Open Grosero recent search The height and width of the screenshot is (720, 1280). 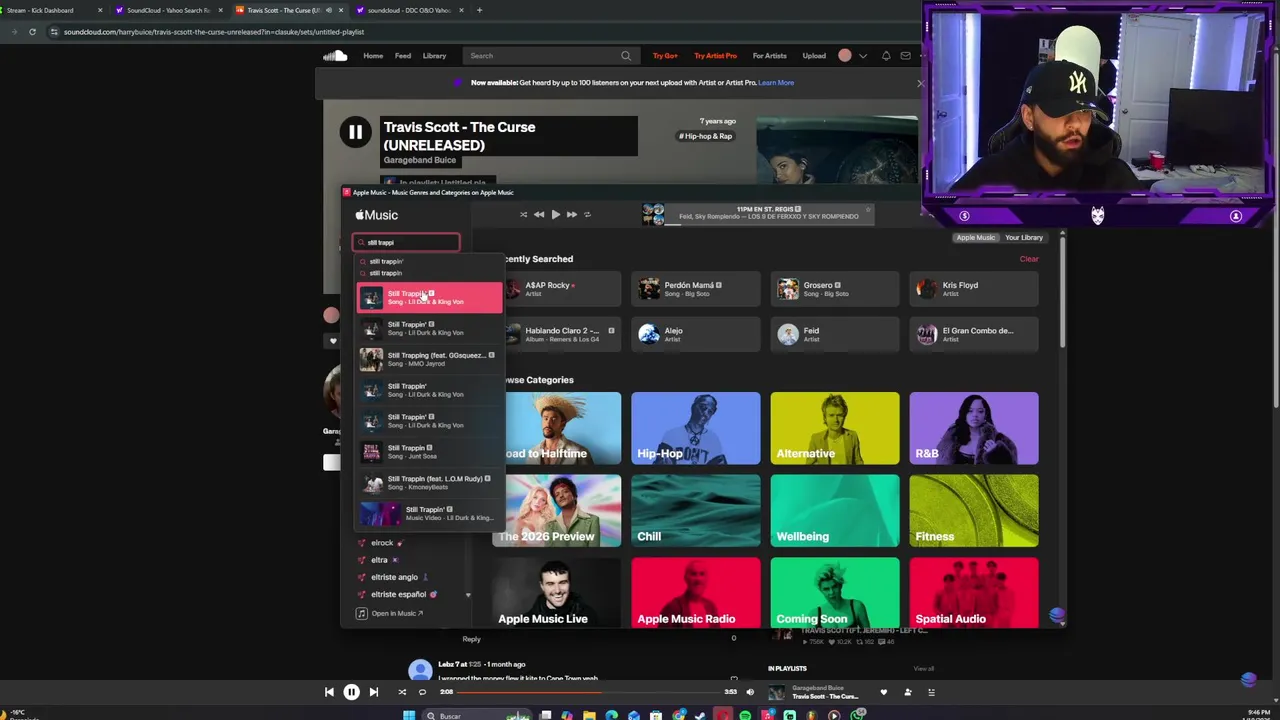[834, 289]
